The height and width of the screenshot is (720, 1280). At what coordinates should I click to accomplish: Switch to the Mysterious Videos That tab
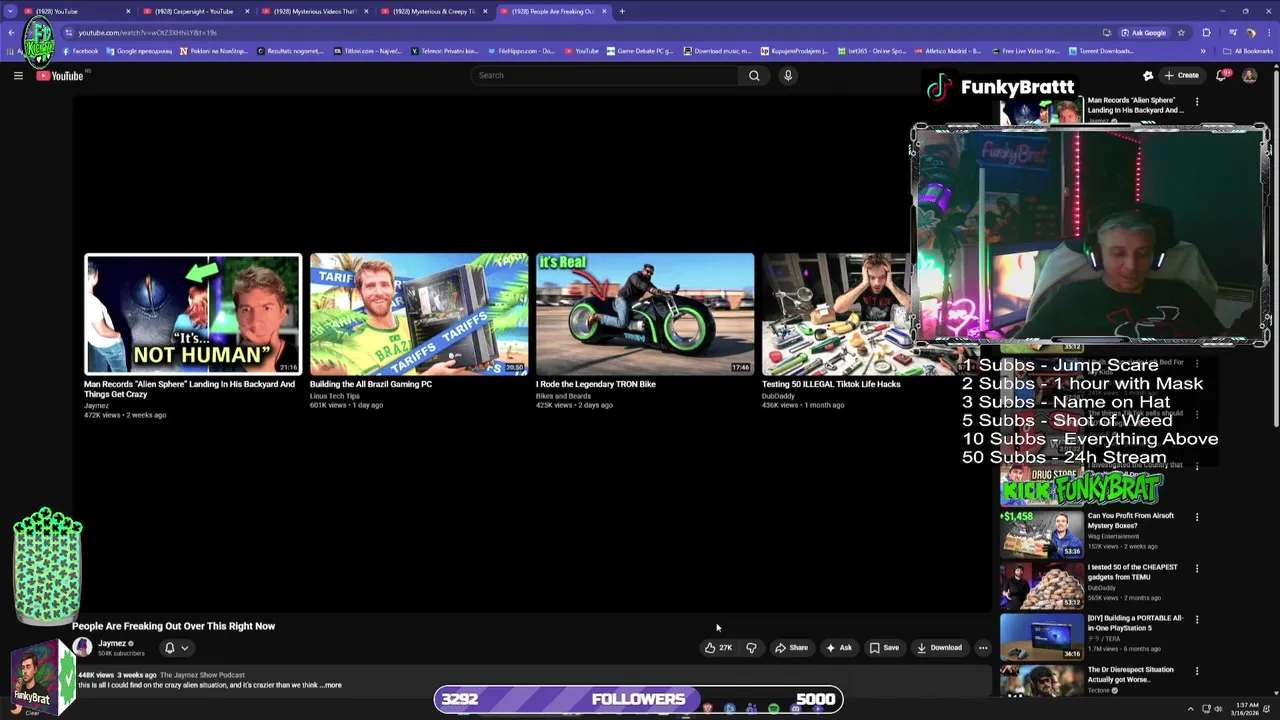pyautogui.click(x=314, y=11)
